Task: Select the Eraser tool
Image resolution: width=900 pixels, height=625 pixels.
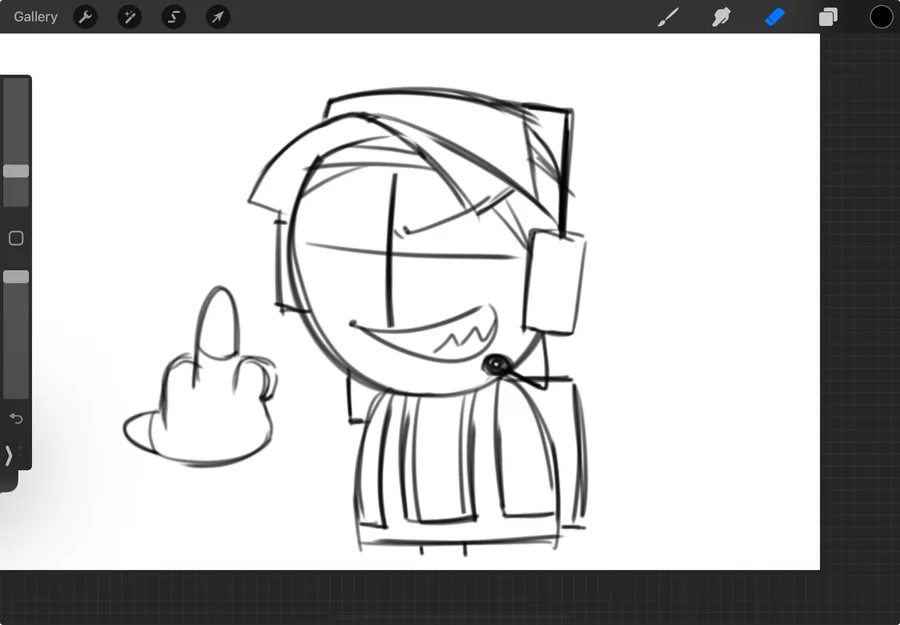Action: point(775,17)
